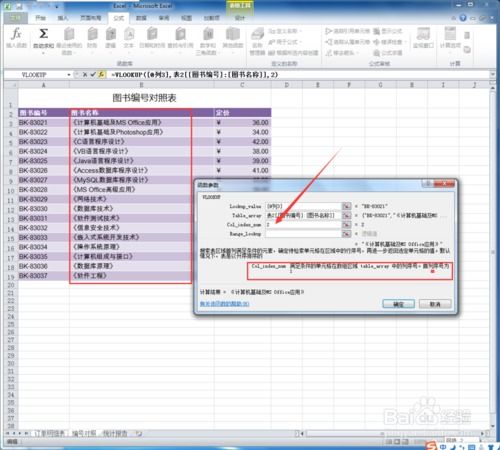Collapse dialog via Range_lookup range selector
The image size is (500, 450).
[346, 234]
